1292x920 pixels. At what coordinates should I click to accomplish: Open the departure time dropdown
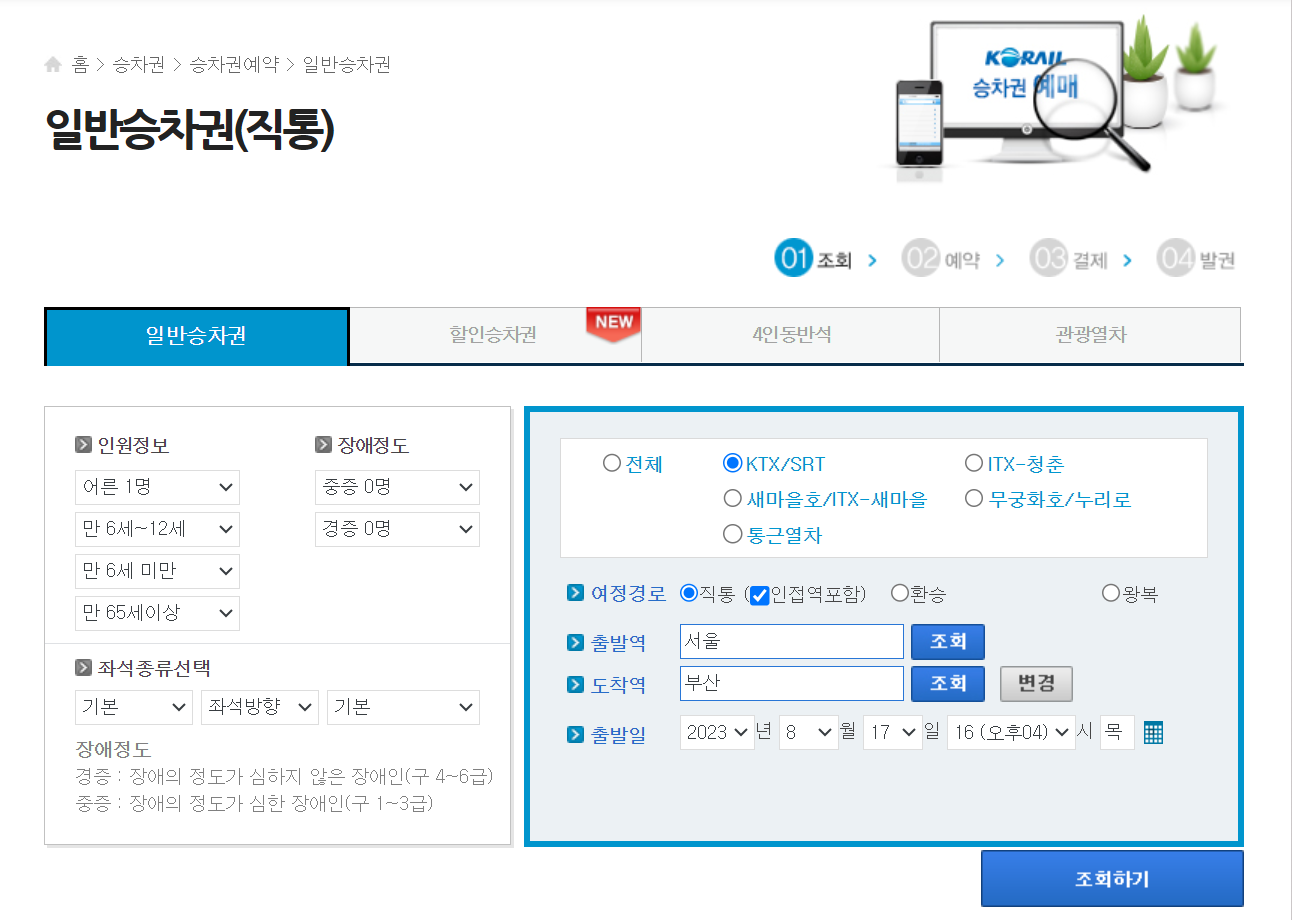[x=1011, y=732]
